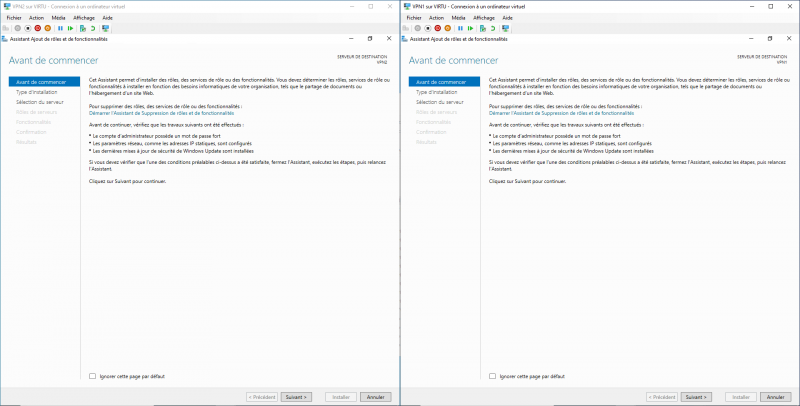Click red Shut Down icon in VPN2 toolbar

[38, 28]
